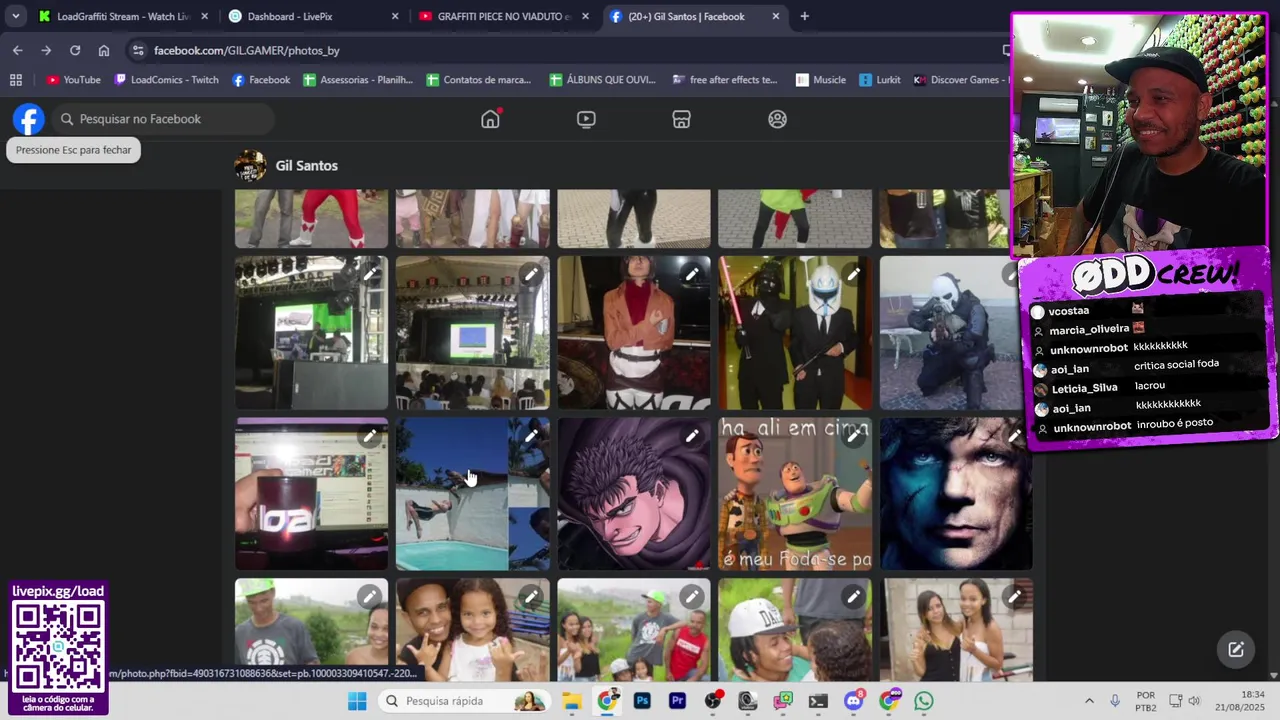Open the Windows Start menu
1280x720 pixels.
[x=357, y=701]
